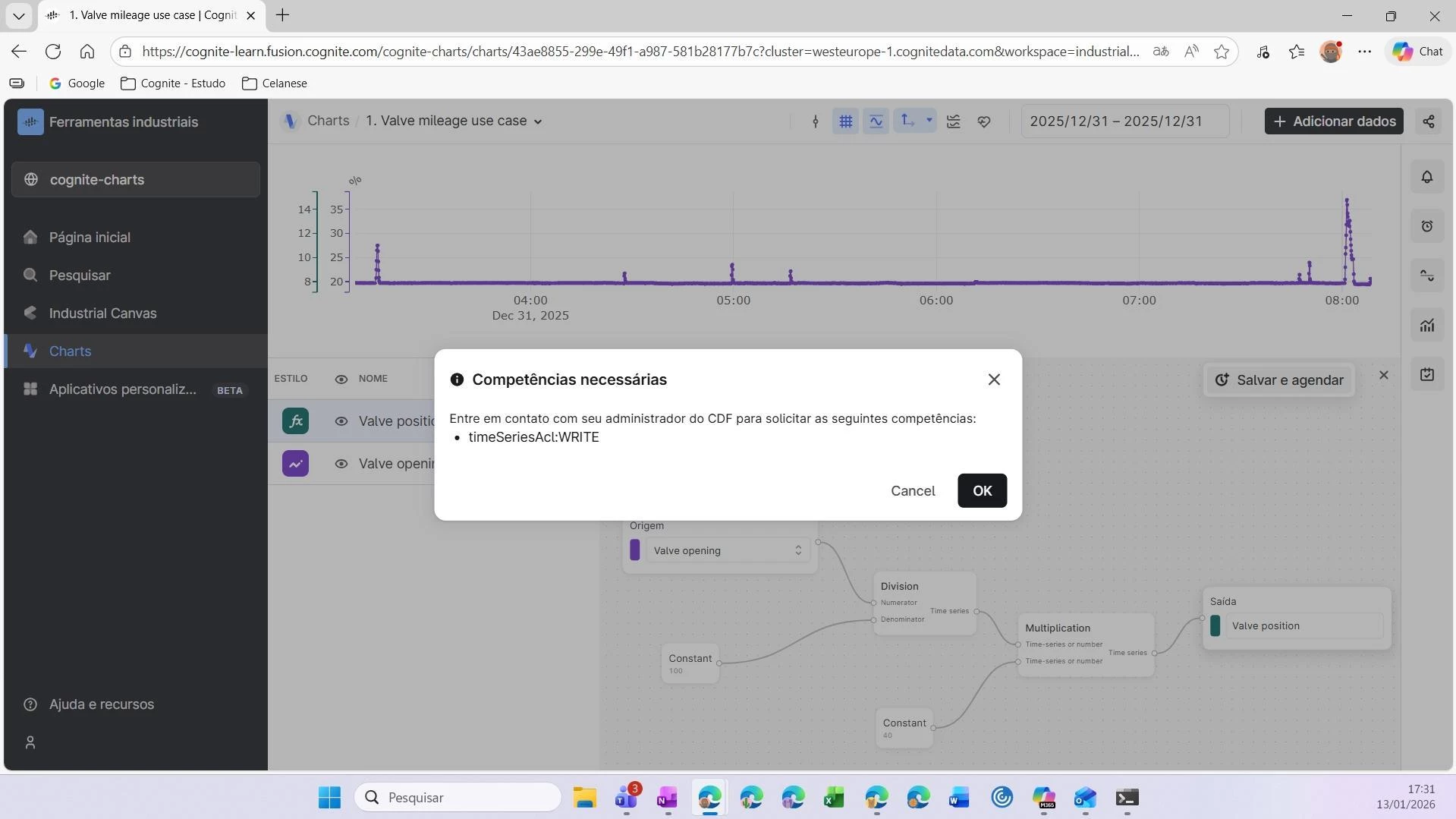
Task: Open the alarm clock monitoring panel icon
Action: point(1427,226)
